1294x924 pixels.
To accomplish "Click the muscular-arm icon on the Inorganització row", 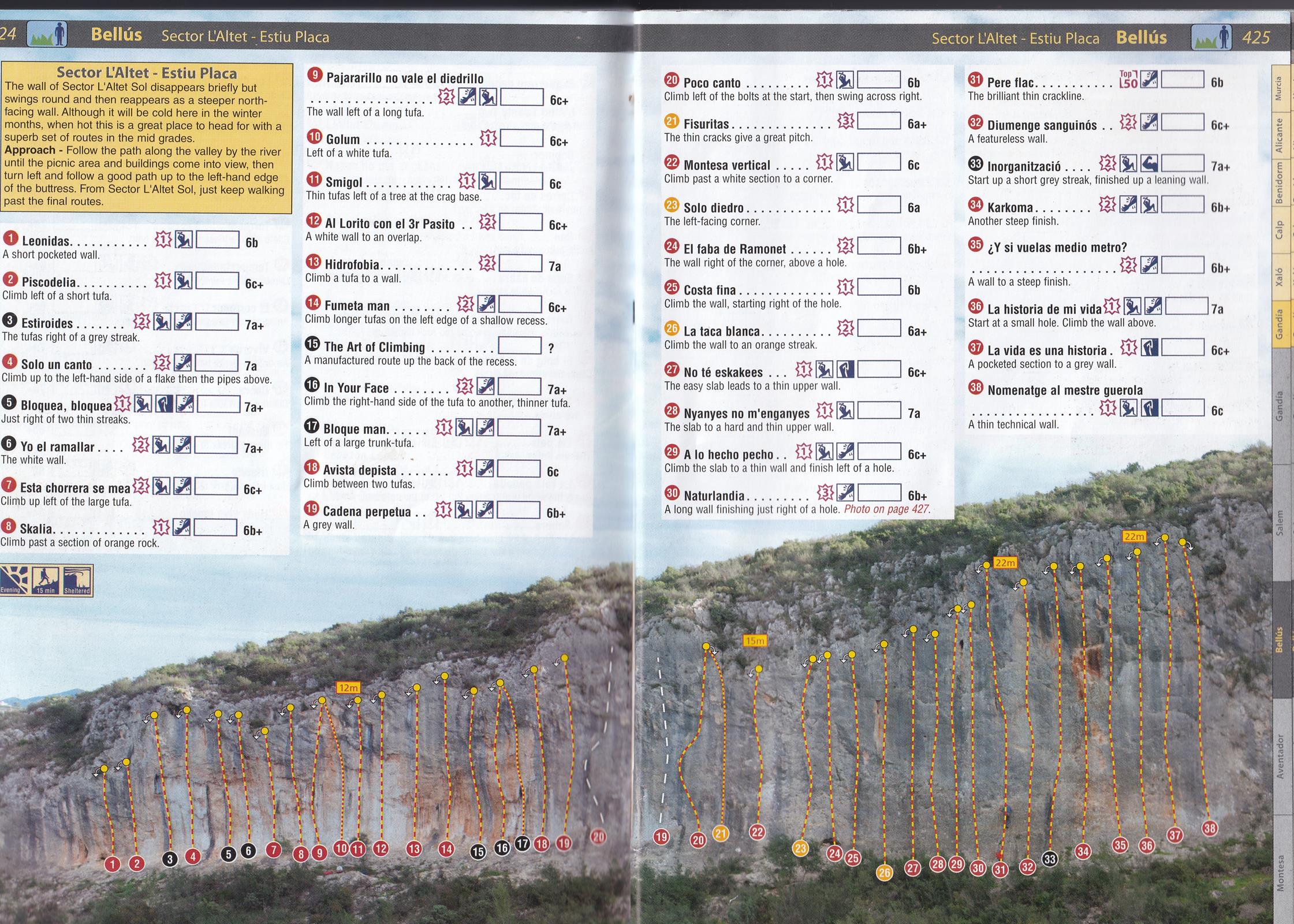I will point(1149,163).
